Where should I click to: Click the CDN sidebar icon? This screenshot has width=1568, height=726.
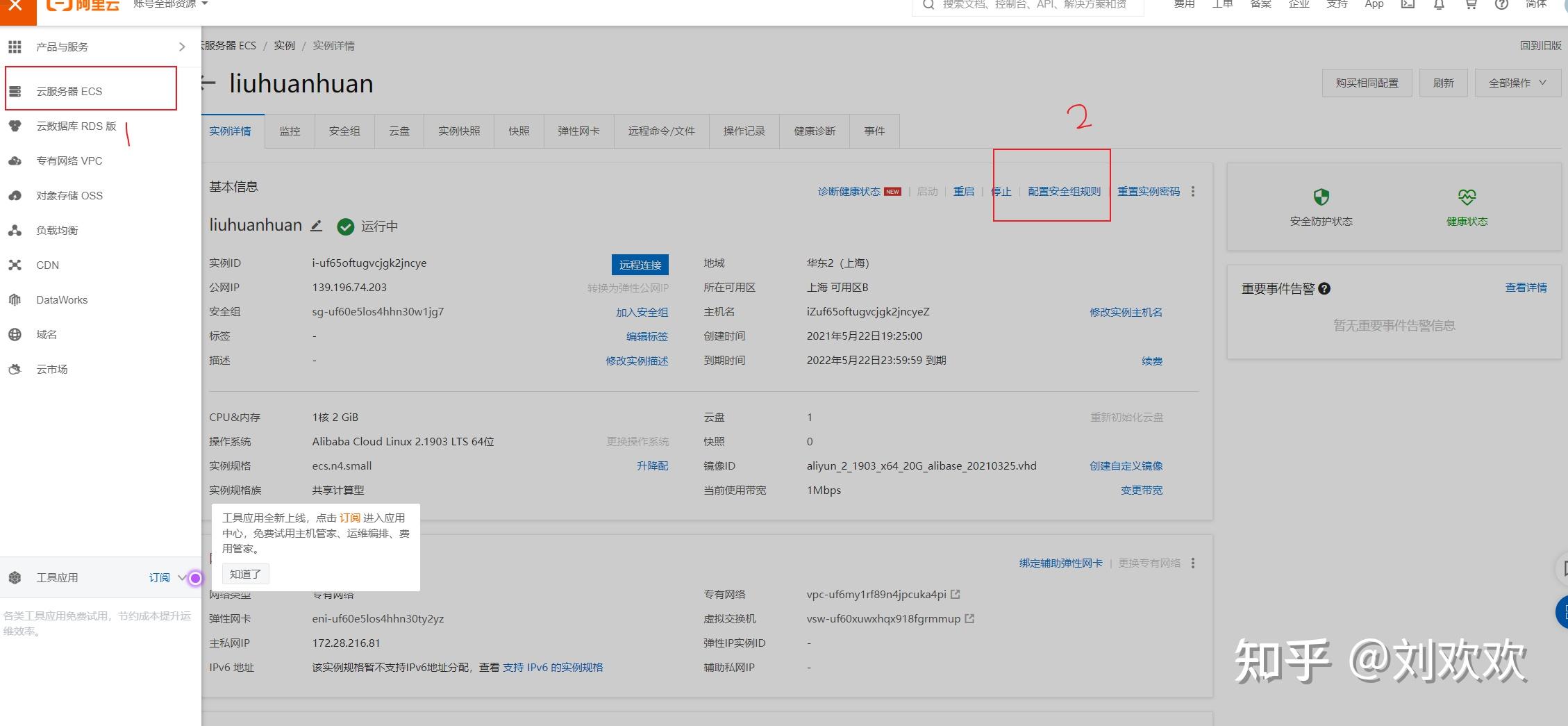15,265
